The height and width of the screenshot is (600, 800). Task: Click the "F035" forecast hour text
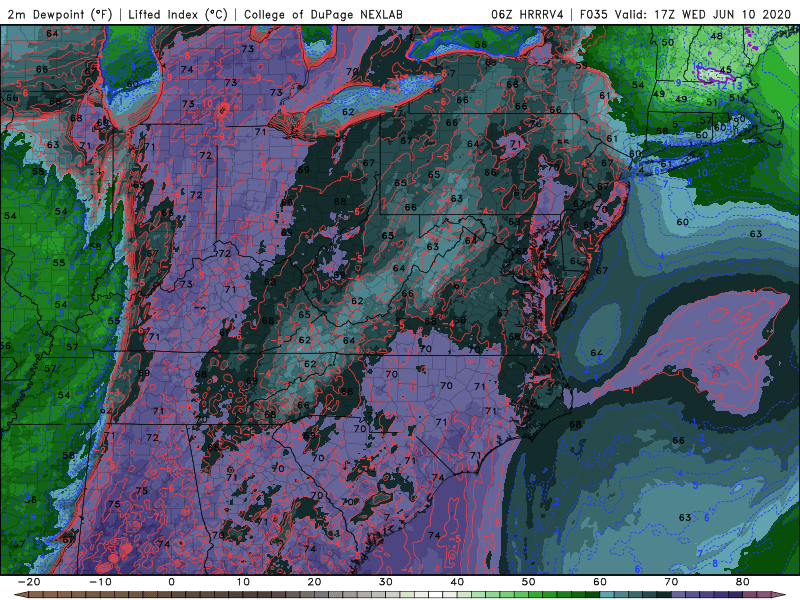pyautogui.click(x=593, y=14)
